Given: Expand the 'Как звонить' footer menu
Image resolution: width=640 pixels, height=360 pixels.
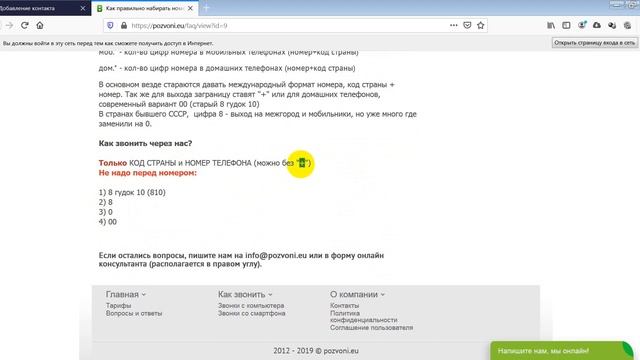Looking at the screenshot, I should tap(245, 294).
